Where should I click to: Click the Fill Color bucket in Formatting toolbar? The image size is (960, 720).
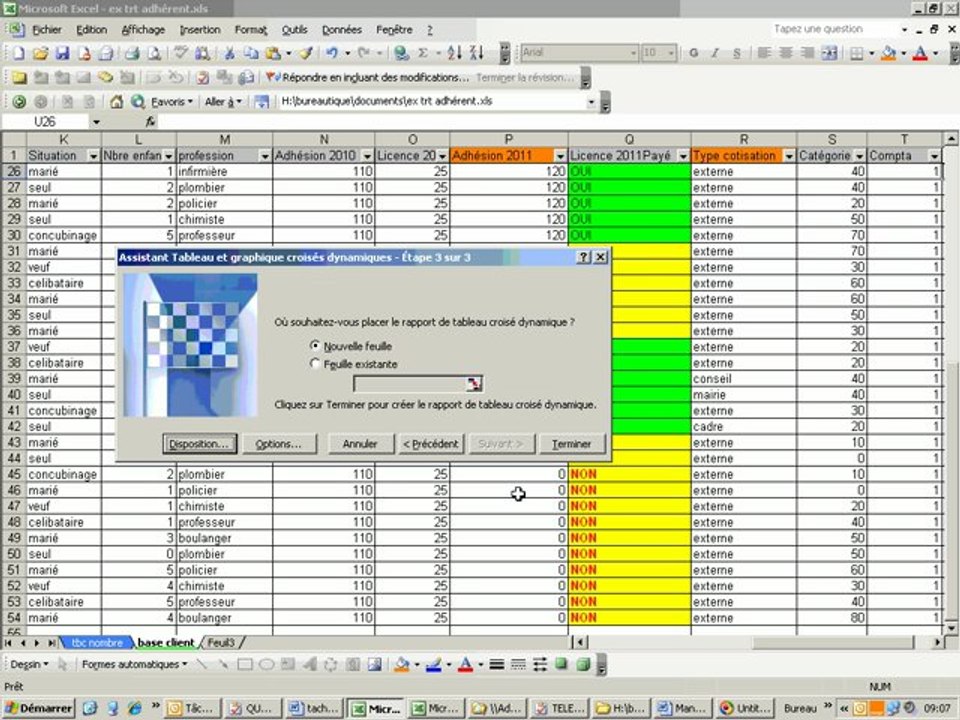(x=888, y=53)
